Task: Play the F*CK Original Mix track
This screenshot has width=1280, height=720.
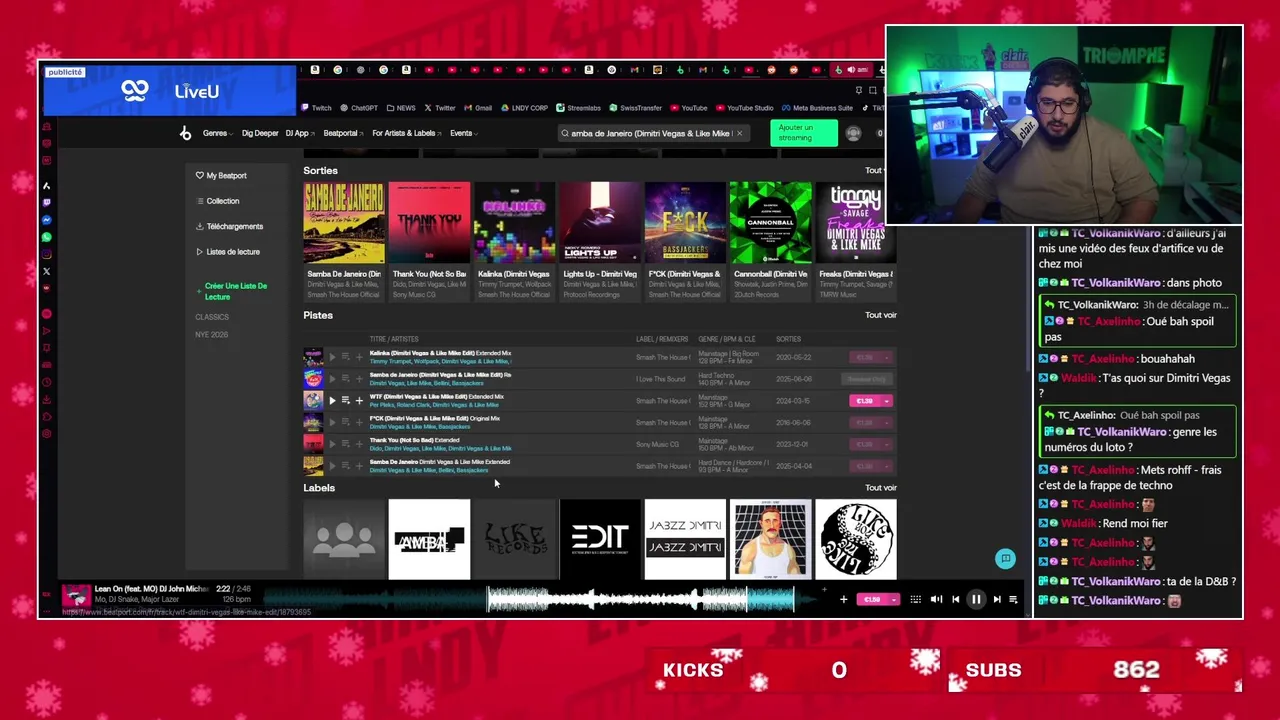Action: click(332, 422)
